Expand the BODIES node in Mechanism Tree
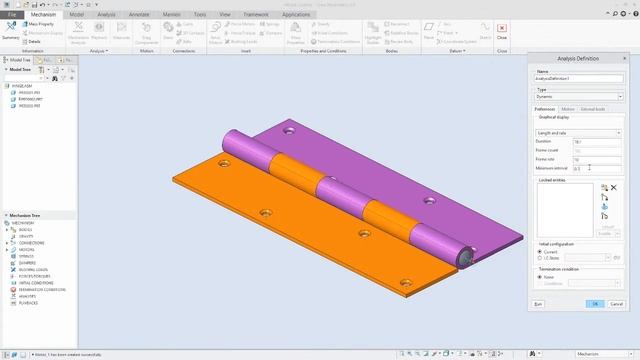Screen dimensions: 640x360 coord(7,230)
